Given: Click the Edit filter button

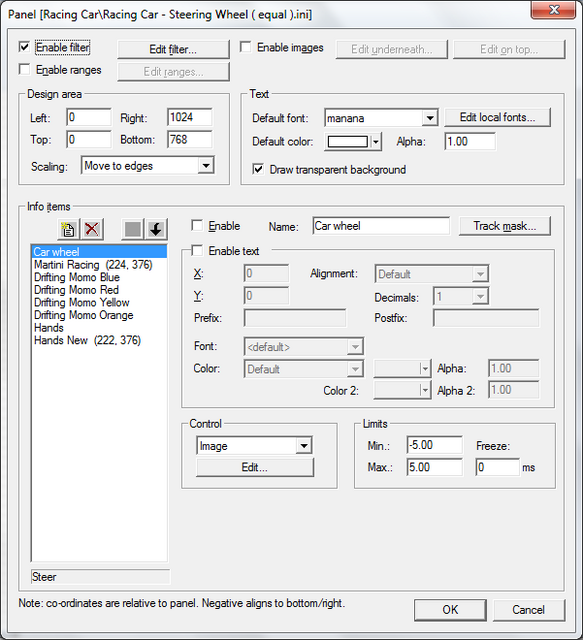Looking at the screenshot, I should click(173, 49).
